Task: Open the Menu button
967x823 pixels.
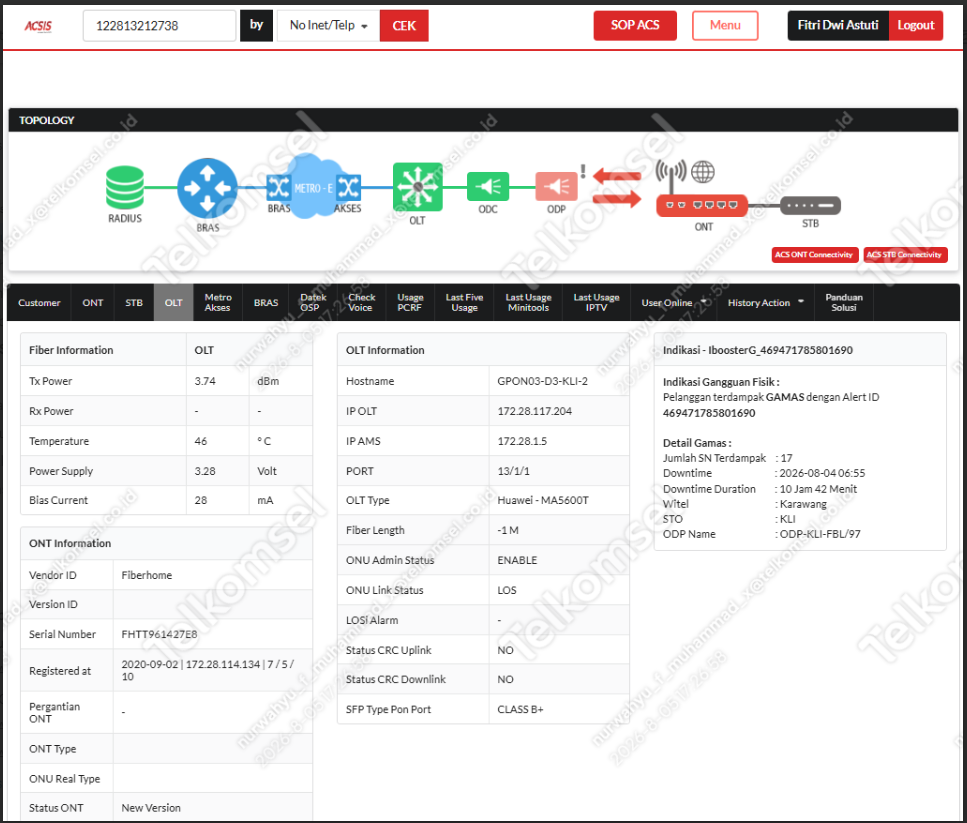Action: click(725, 25)
